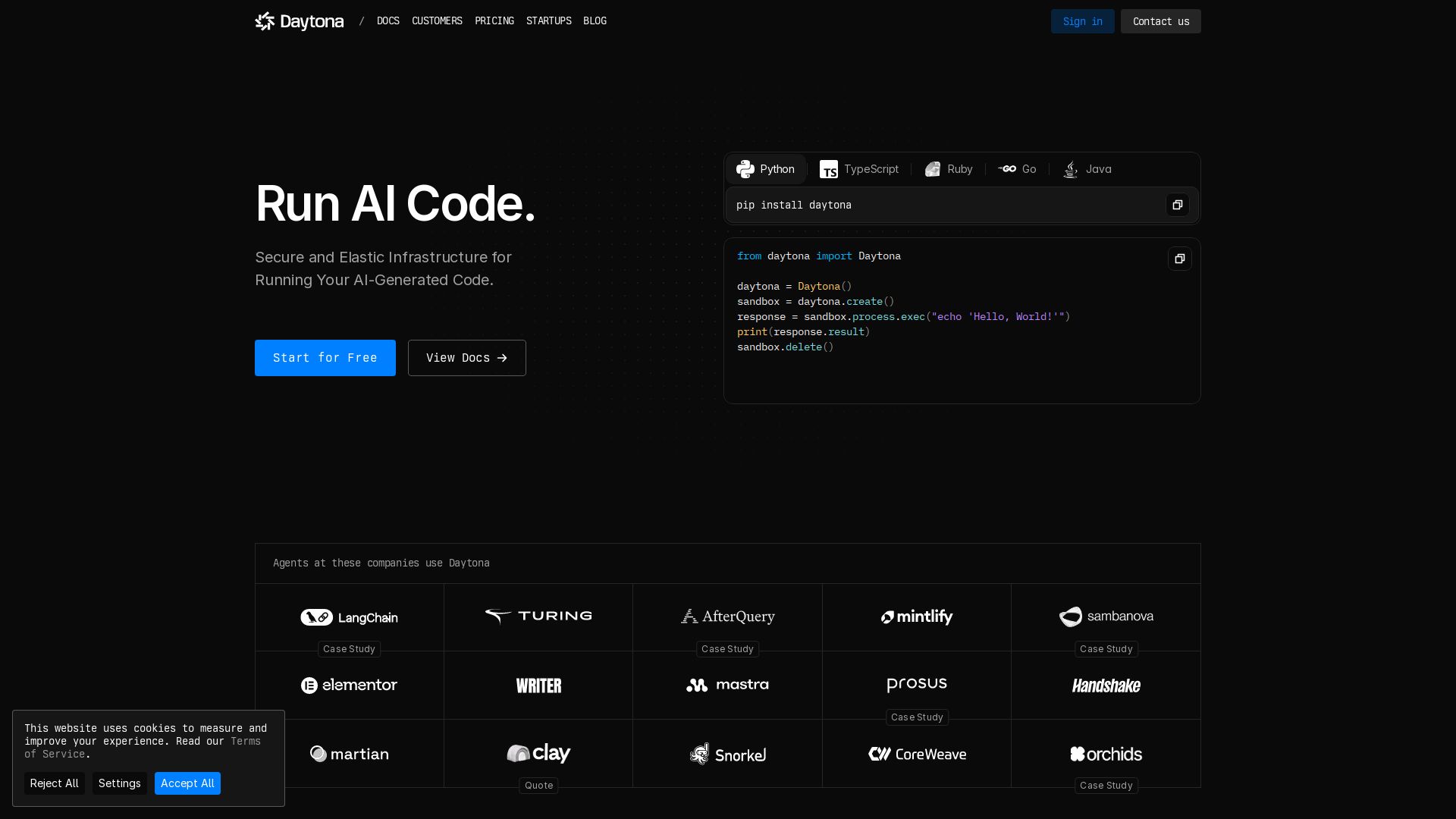Click the View Docs button
Viewport: 1456px width, 819px height.
(x=467, y=358)
